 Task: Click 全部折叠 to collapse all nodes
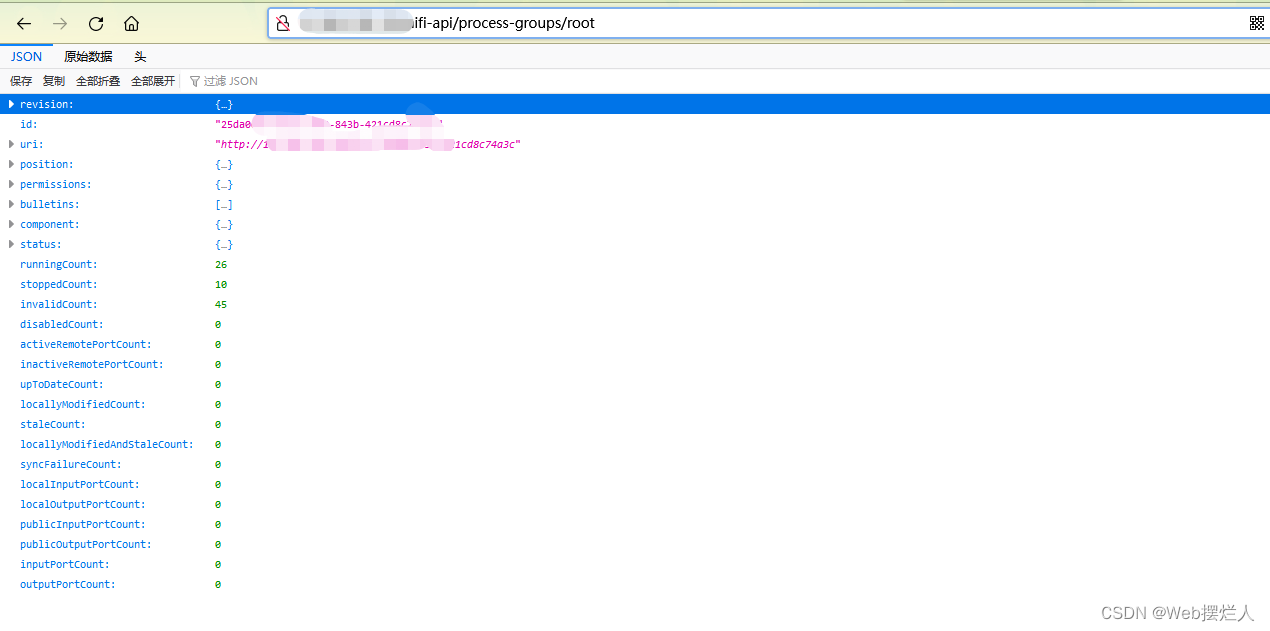97,80
